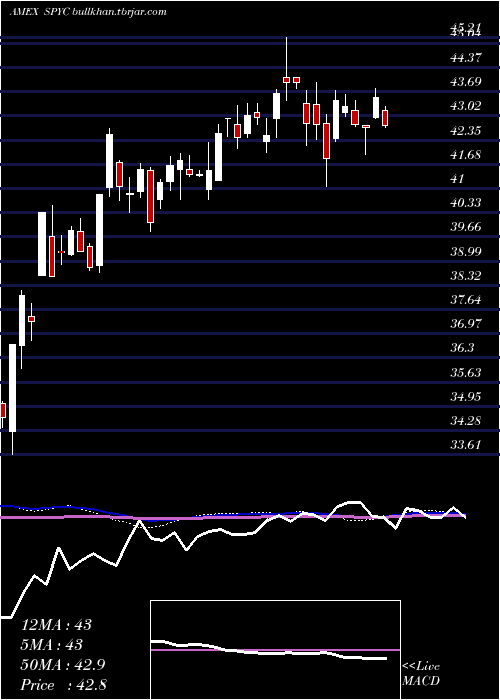Click the 41.68 price axis label
The height and width of the screenshot is (700, 500).
tap(466, 154)
